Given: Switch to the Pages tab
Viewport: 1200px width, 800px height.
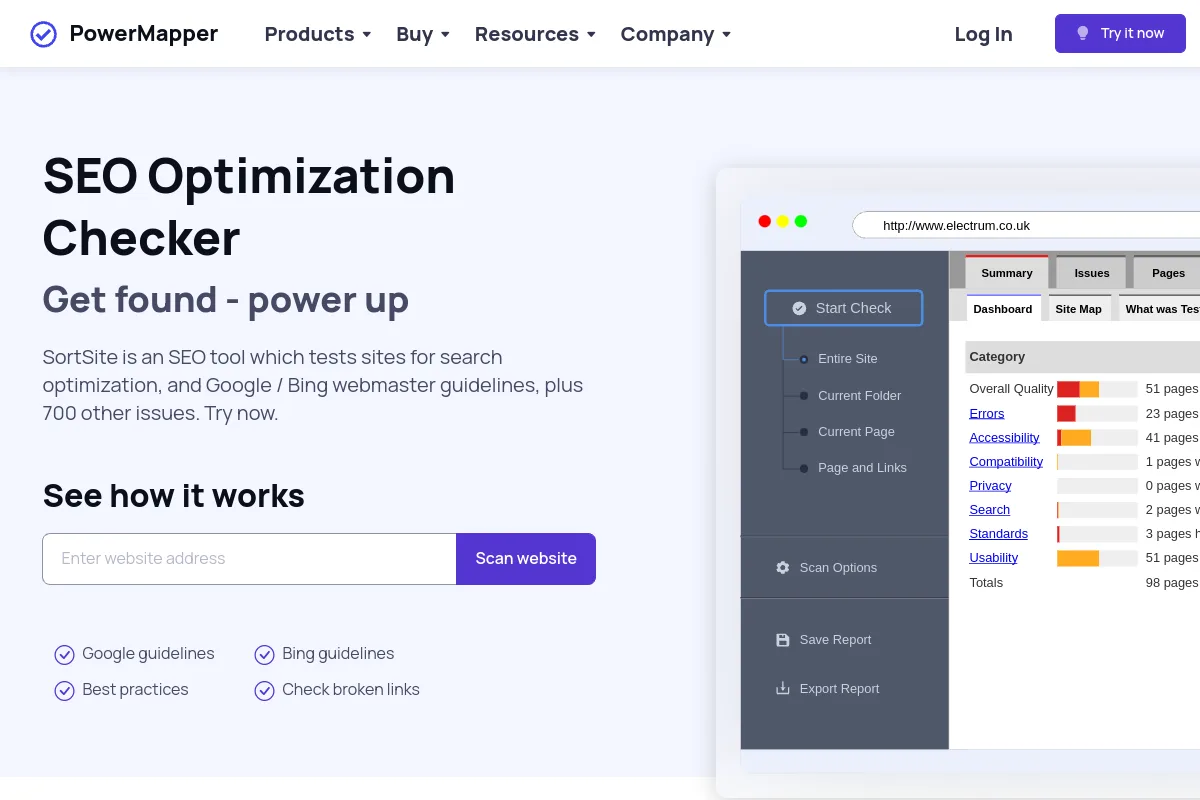Looking at the screenshot, I should coord(1168,273).
